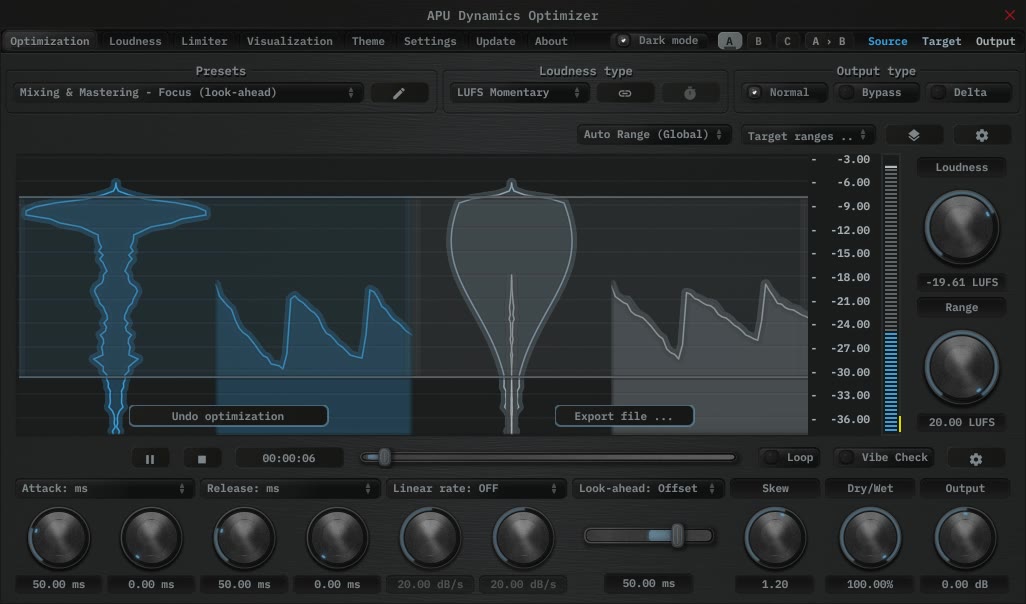The width and height of the screenshot is (1026, 604).
Task: Click the second Release knob at 0.00 ms
Action: click(x=337, y=538)
